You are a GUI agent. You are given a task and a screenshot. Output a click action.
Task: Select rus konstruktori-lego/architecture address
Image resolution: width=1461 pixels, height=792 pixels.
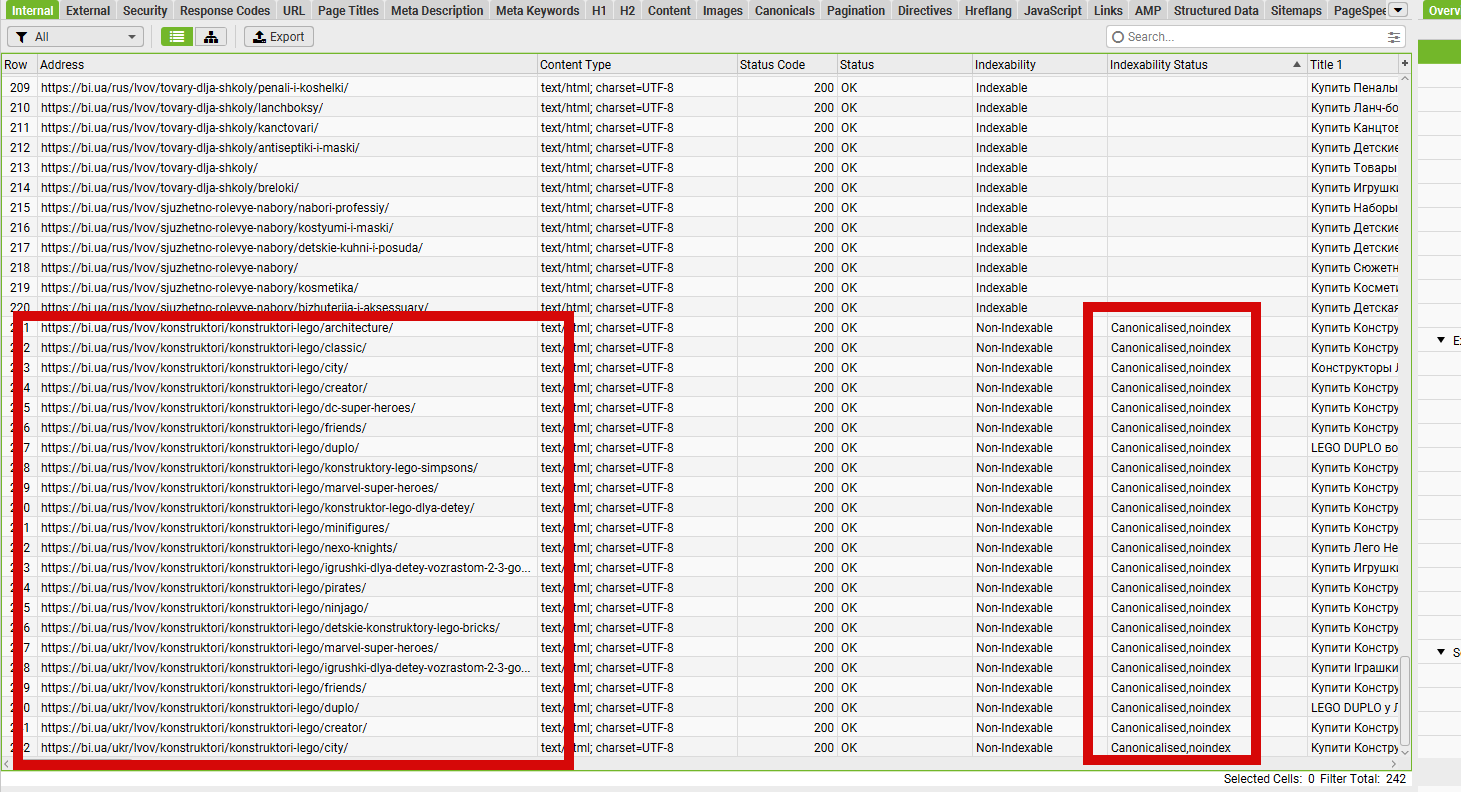coord(287,328)
